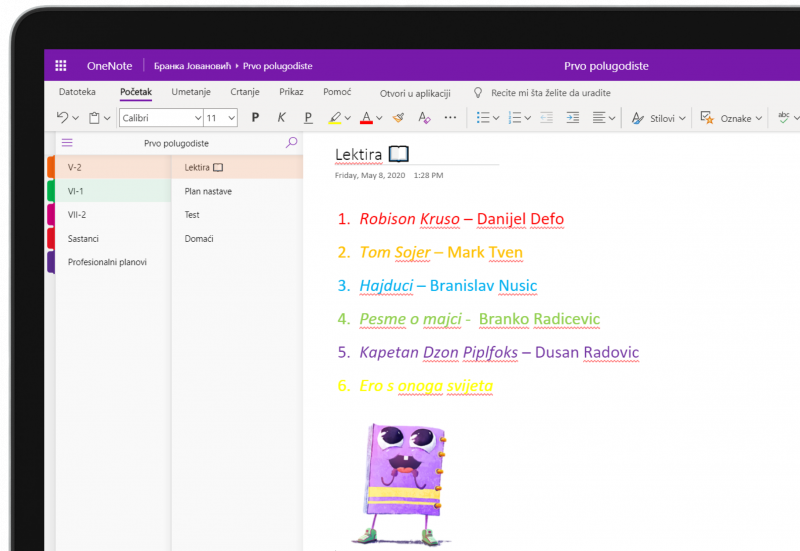This screenshot has width=800, height=551.
Task: Apply the yellow text highlight color
Action: pos(335,118)
